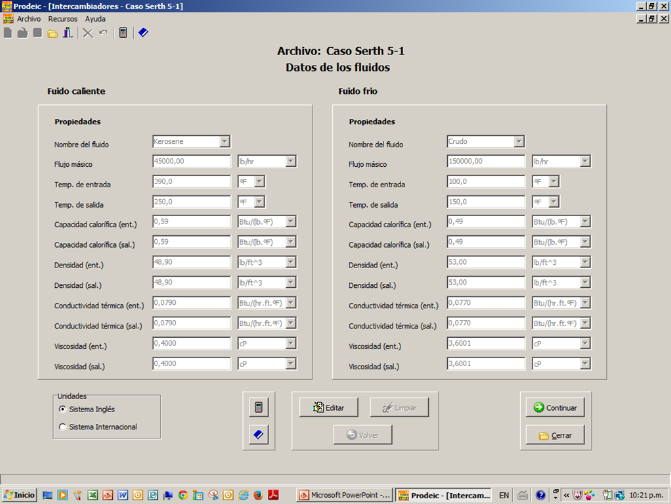The width and height of the screenshot is (671, 504).
Task: Open the Ayuda menu
Action: click(95, 19)
